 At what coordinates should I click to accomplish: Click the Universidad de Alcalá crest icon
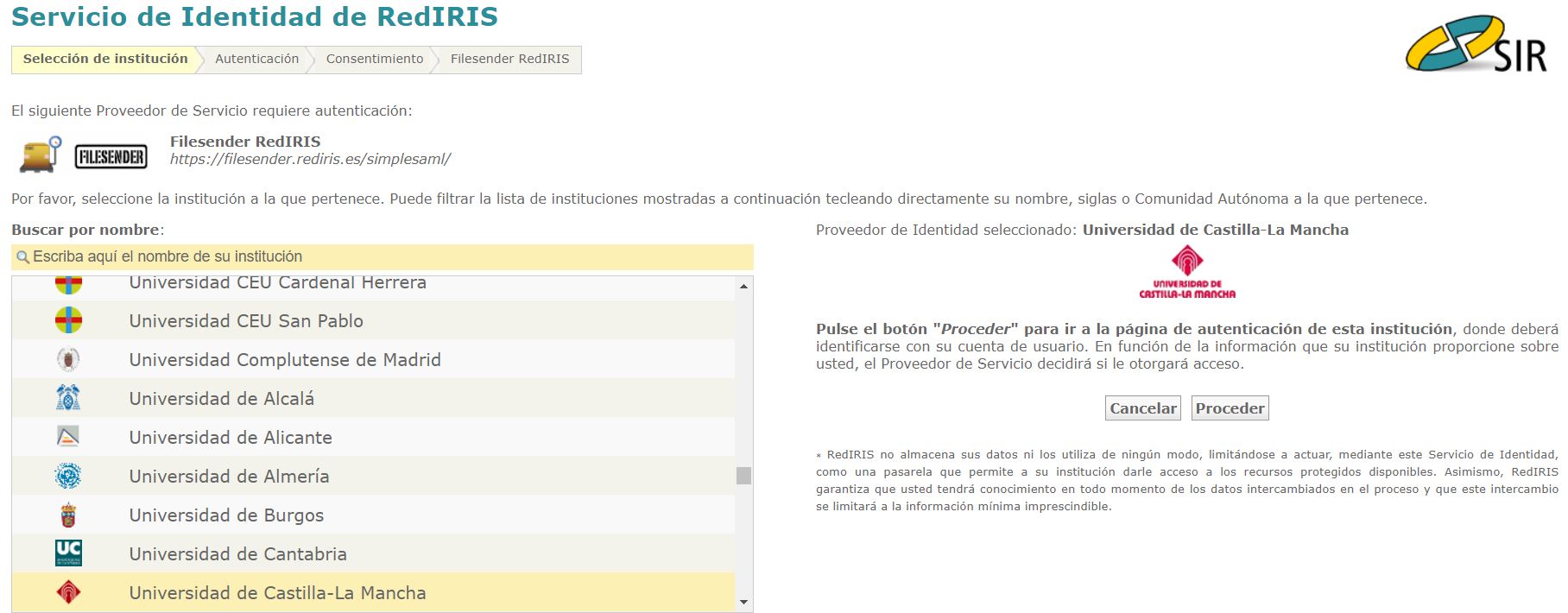(x=68, y=398)
